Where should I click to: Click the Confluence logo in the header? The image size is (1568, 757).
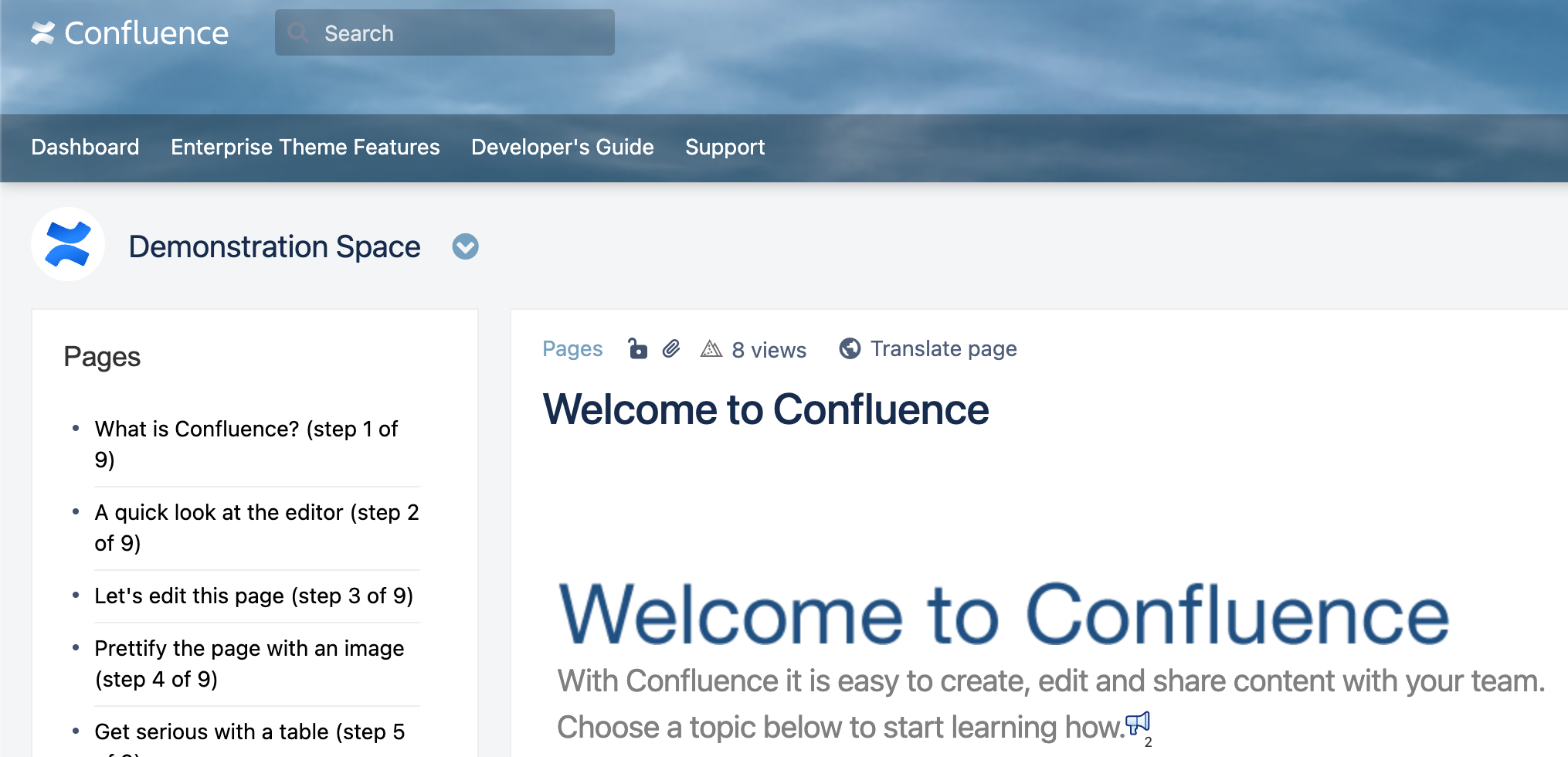click(x=130, y=32)
